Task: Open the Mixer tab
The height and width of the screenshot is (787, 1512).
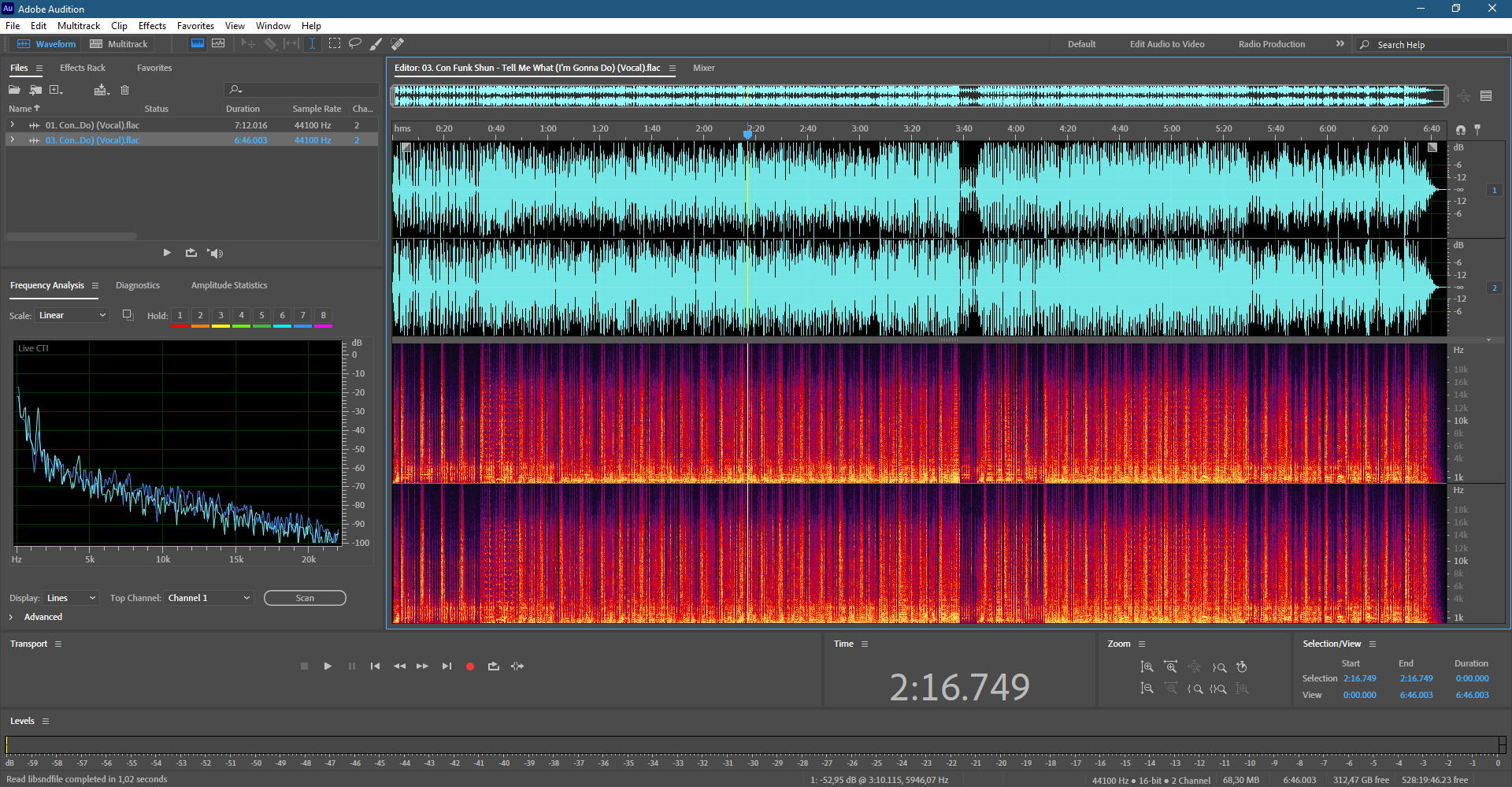Action: tap(704, 68)
